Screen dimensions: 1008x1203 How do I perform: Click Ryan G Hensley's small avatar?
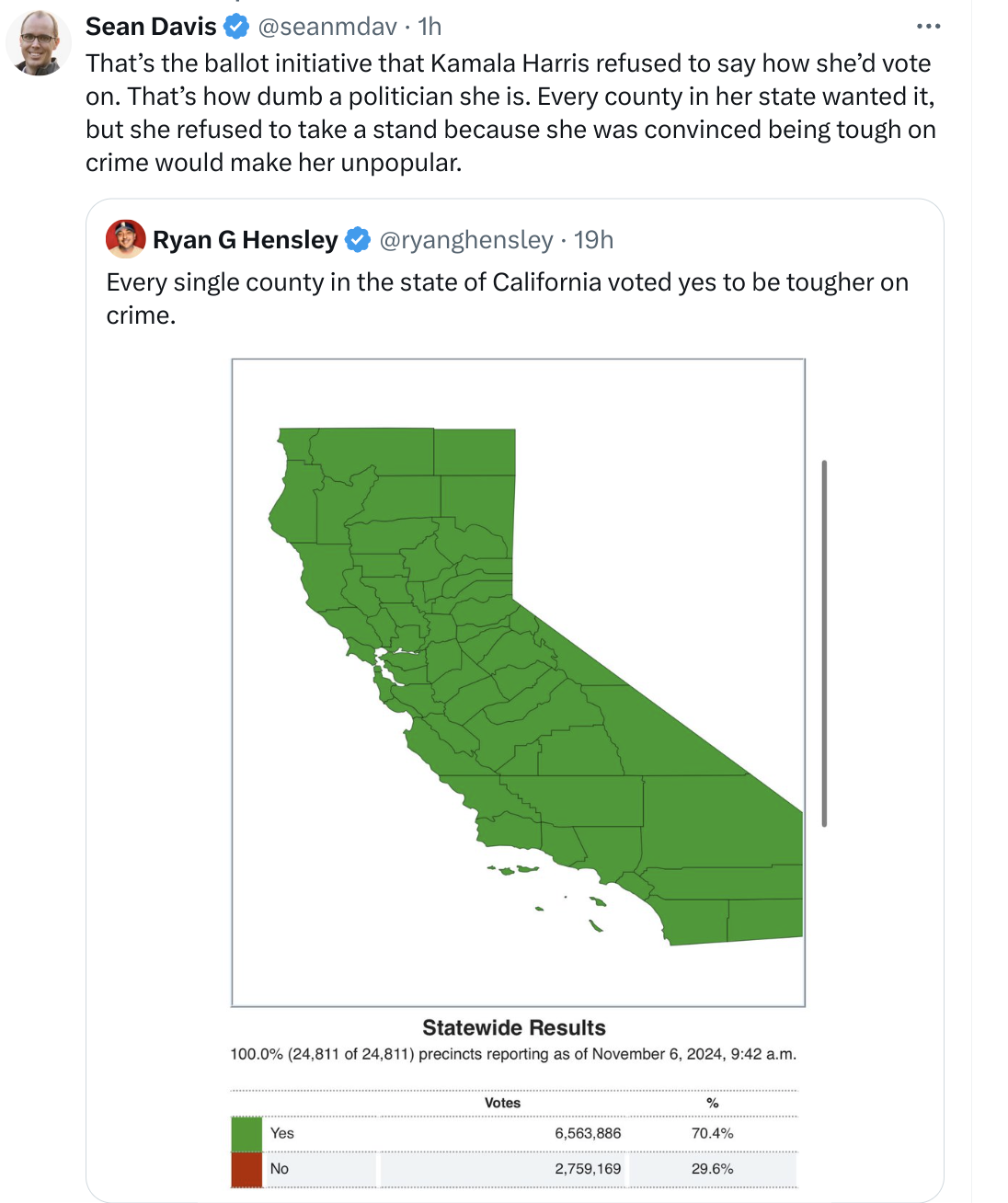126,239
